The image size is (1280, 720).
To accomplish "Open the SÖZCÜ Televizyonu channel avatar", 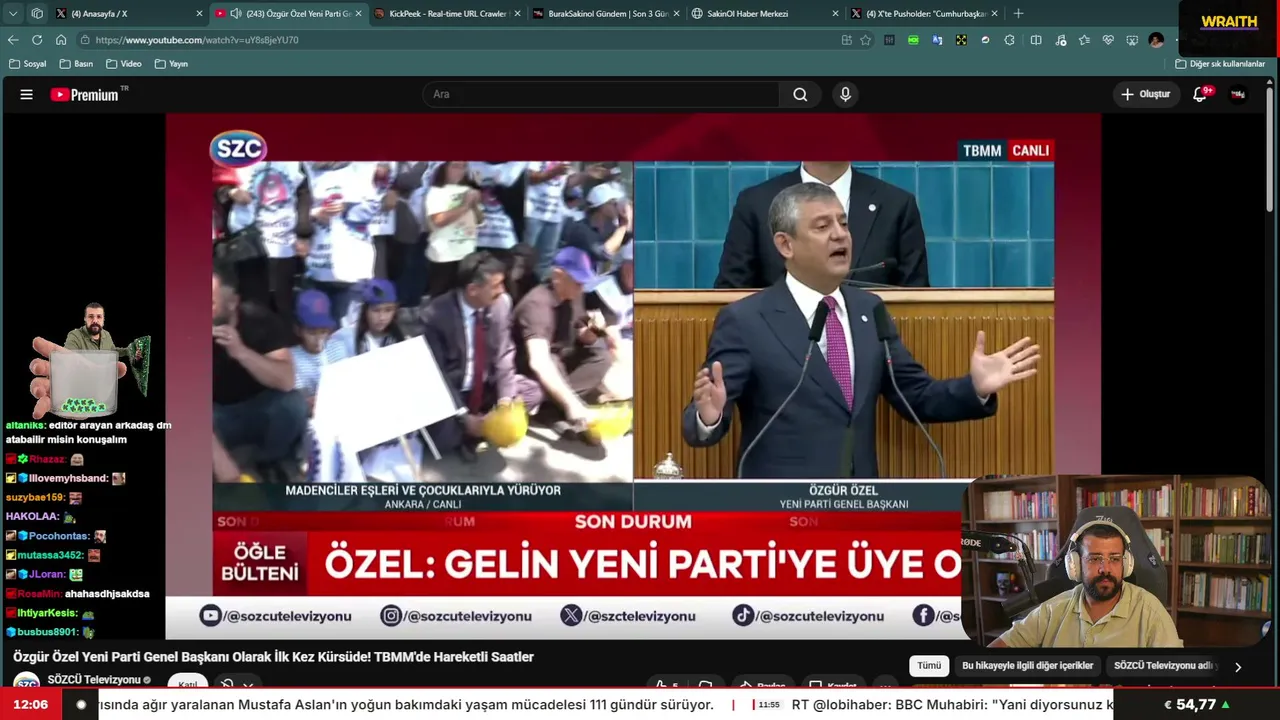I will point(26,682).
